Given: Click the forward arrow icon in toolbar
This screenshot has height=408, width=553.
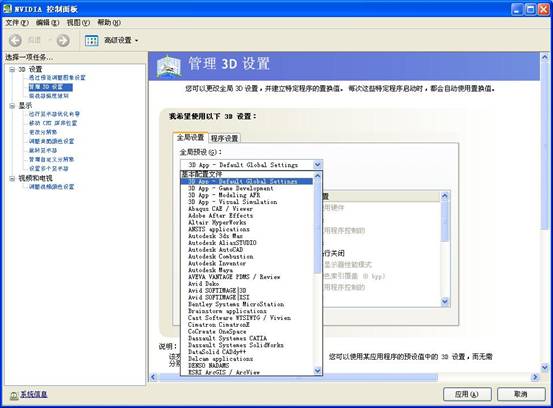Looking at the screenshot, I should point(63,41).
